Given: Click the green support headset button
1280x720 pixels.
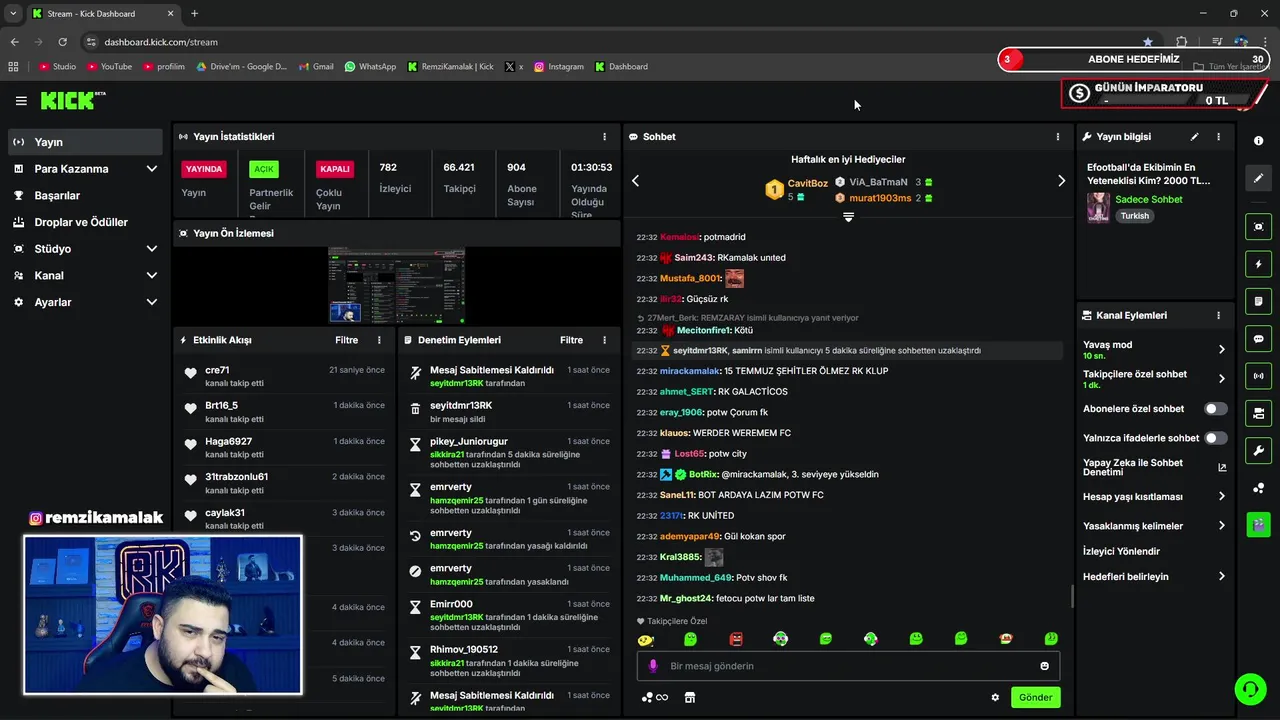Looking at the screenshot, I should pyautogui.click(x=1249, y=689).
